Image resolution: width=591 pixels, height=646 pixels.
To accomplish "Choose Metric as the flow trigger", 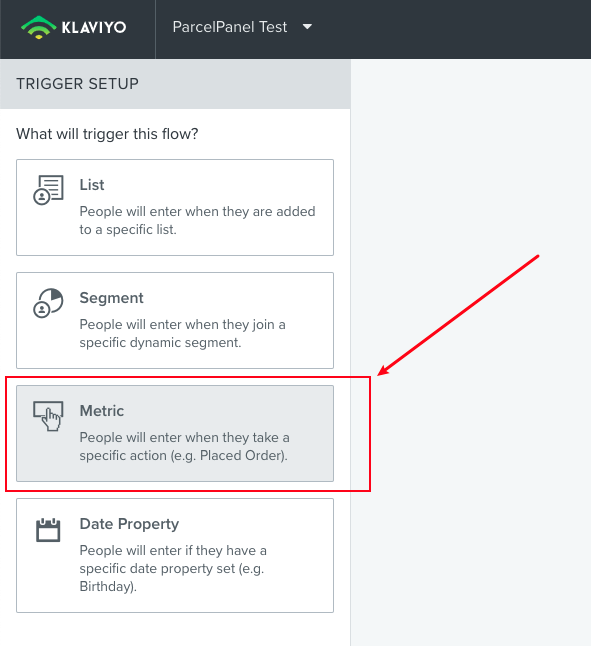I will point(175,433).
